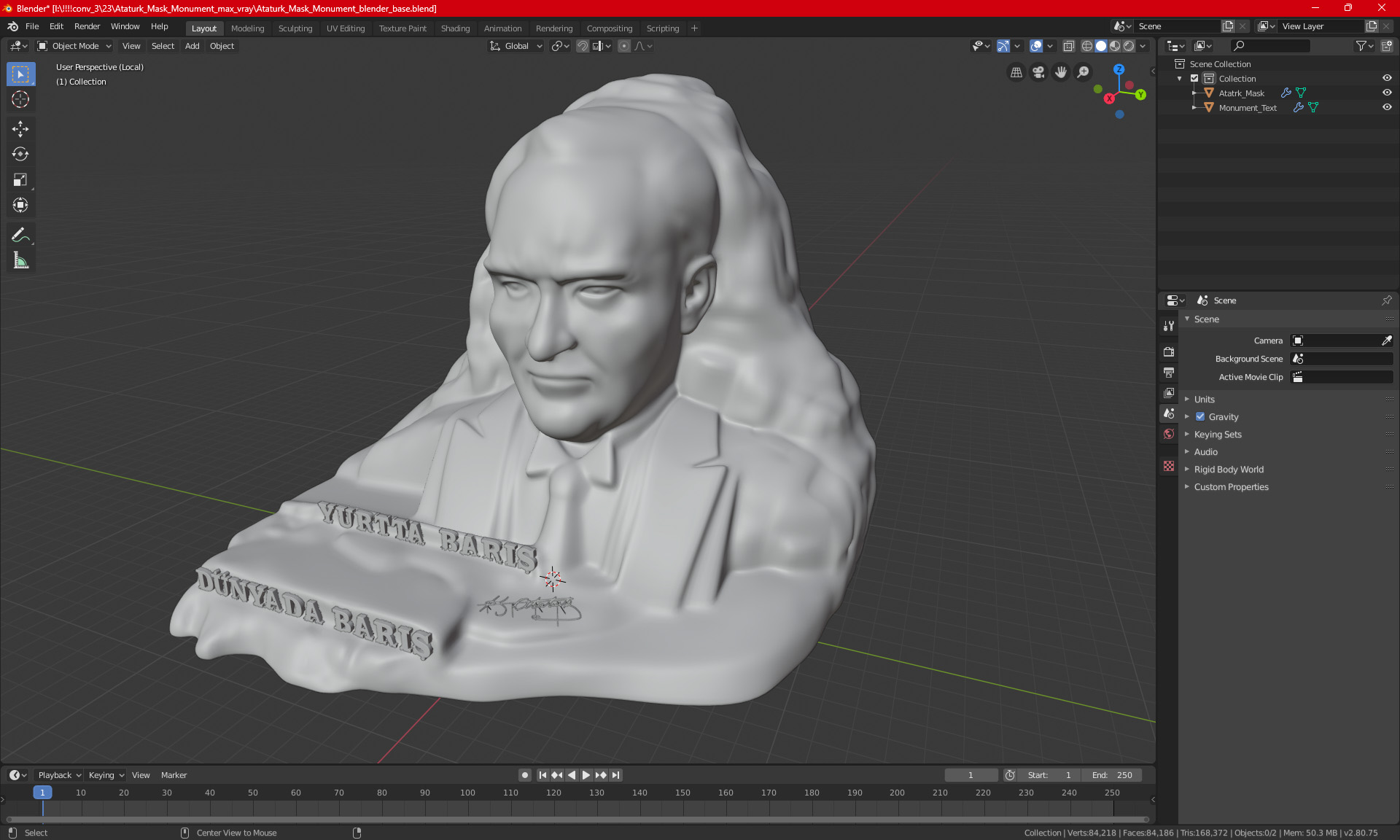Image resolution: width=1400 pixels, height=840 pixels.
Task: Switch to the Sculpting workspace tab
Action: (x=295, y=28)
